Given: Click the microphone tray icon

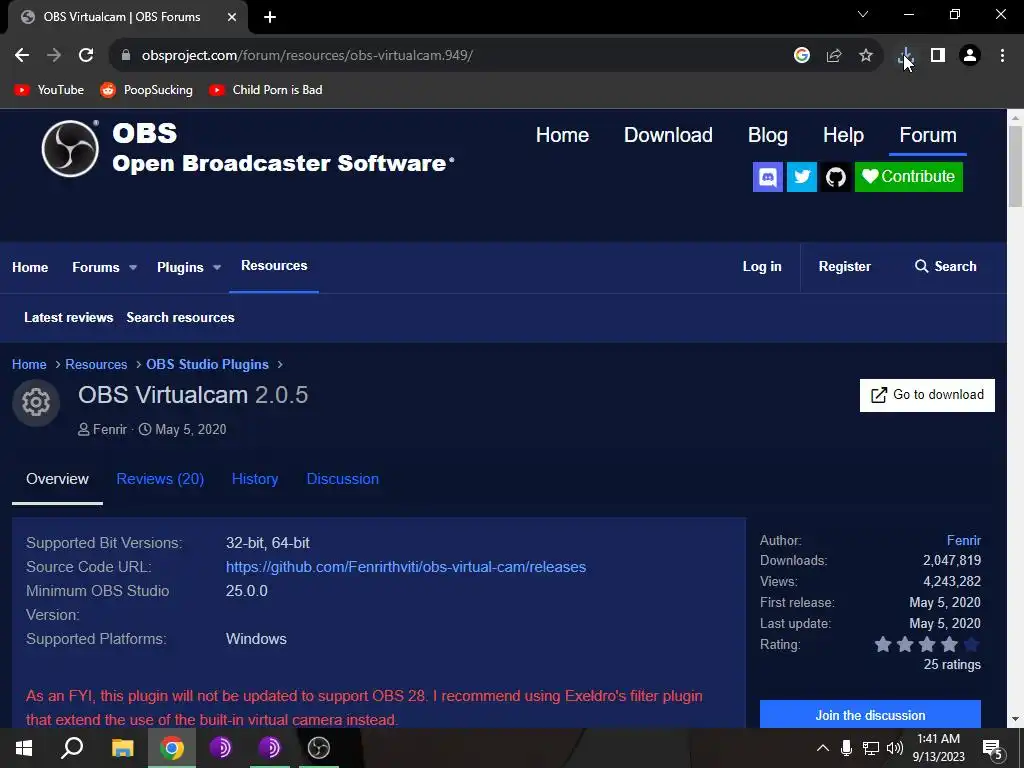Looking at the screenshot, I should [x=846, y=748].
